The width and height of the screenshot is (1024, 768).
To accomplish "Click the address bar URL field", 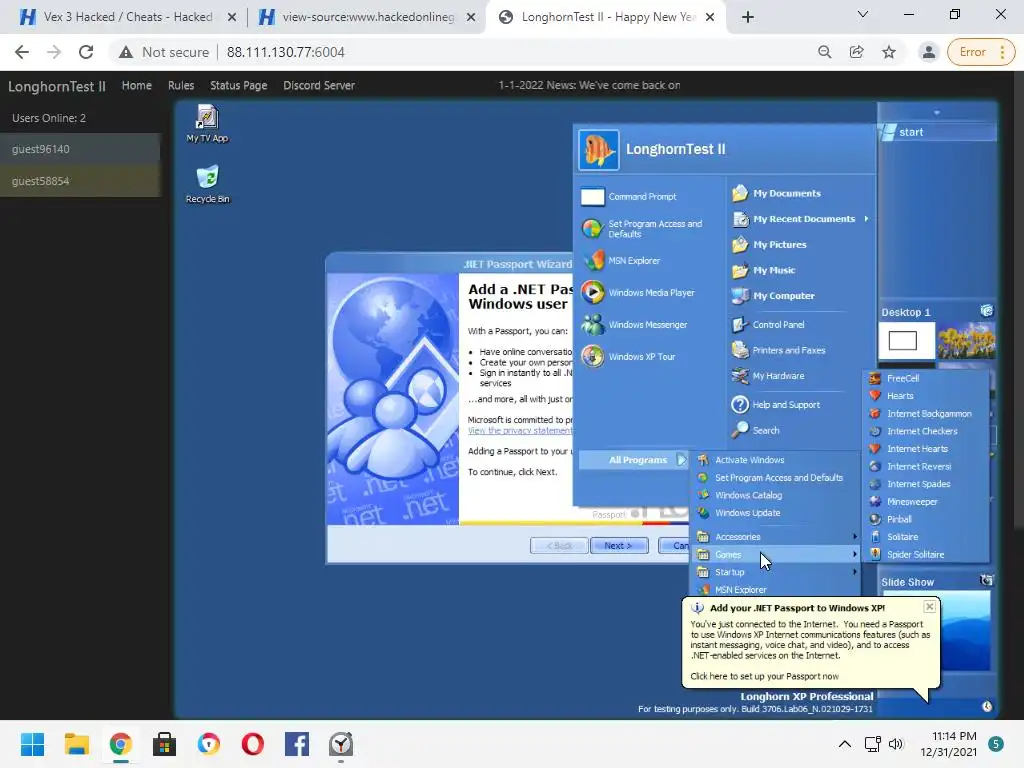I will pyautogui.click(x=285, y=52).
